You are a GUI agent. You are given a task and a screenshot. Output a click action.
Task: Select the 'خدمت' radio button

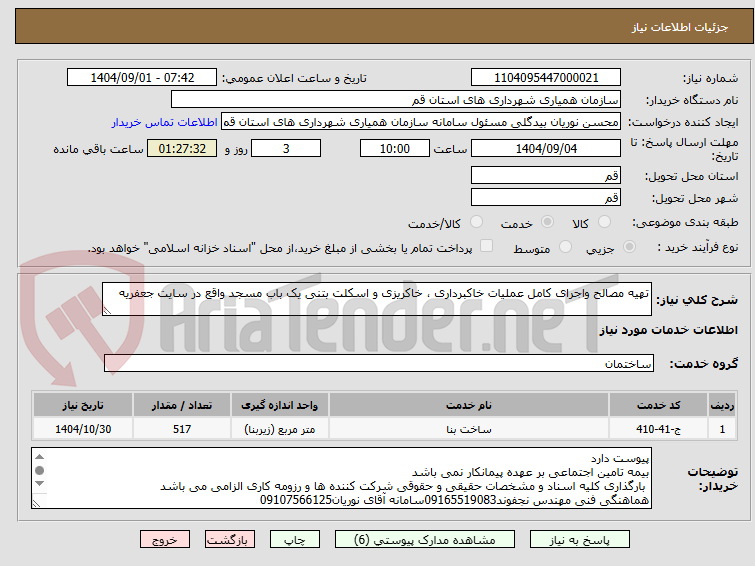(x=547, y=222)
